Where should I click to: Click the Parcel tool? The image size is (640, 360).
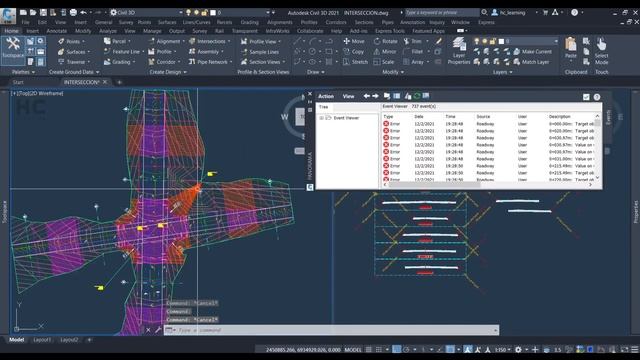117,41
